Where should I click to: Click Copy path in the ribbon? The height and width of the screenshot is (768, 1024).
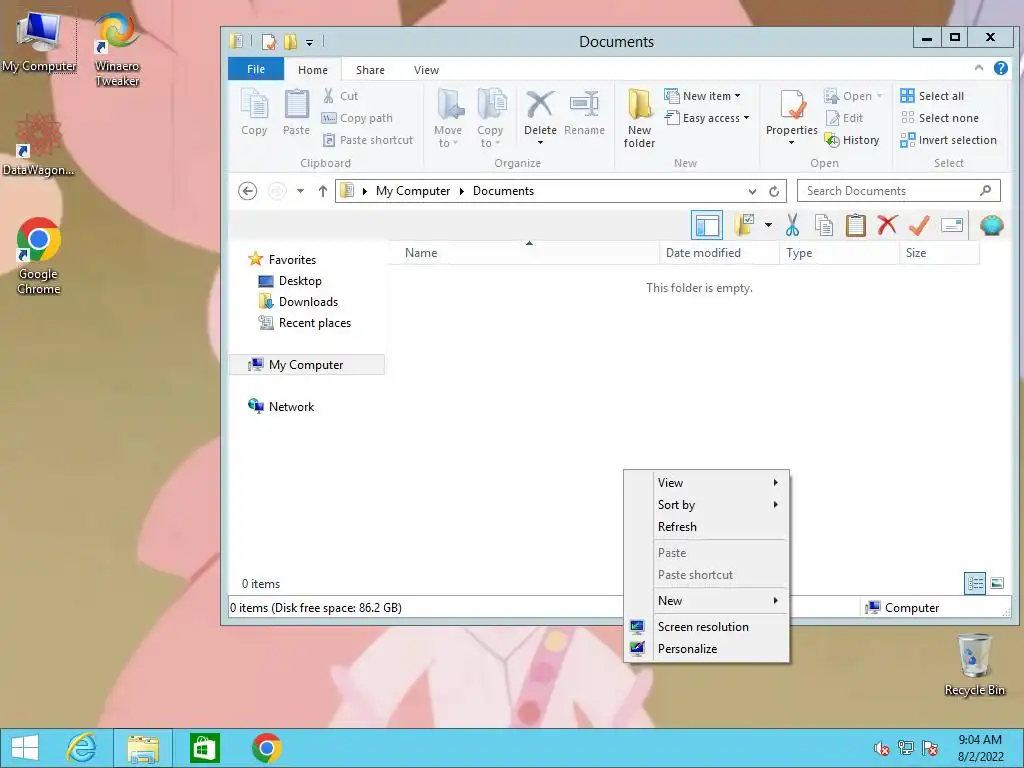[x=357, y=118]
